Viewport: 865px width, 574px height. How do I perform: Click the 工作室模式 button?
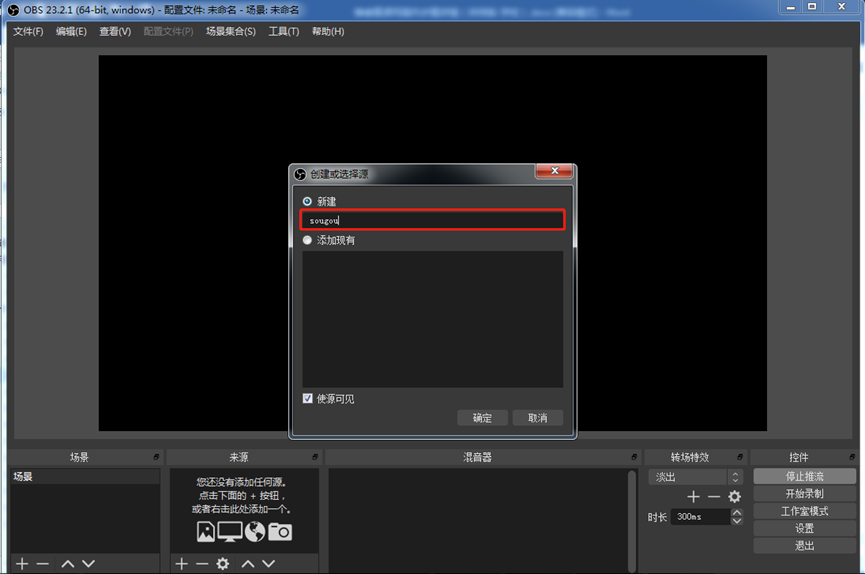805,511
